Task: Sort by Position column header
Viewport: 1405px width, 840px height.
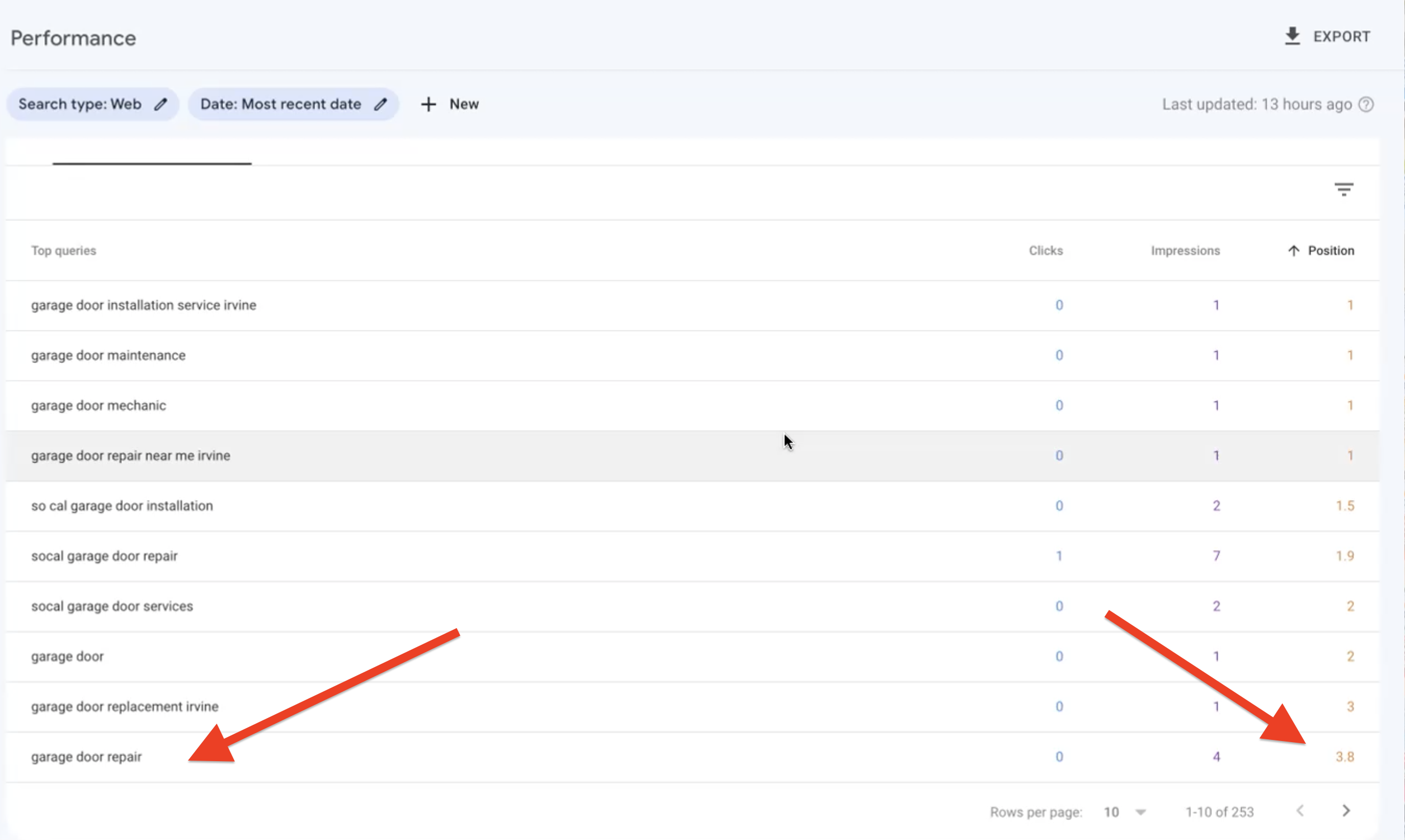Action: point(1330,251)
